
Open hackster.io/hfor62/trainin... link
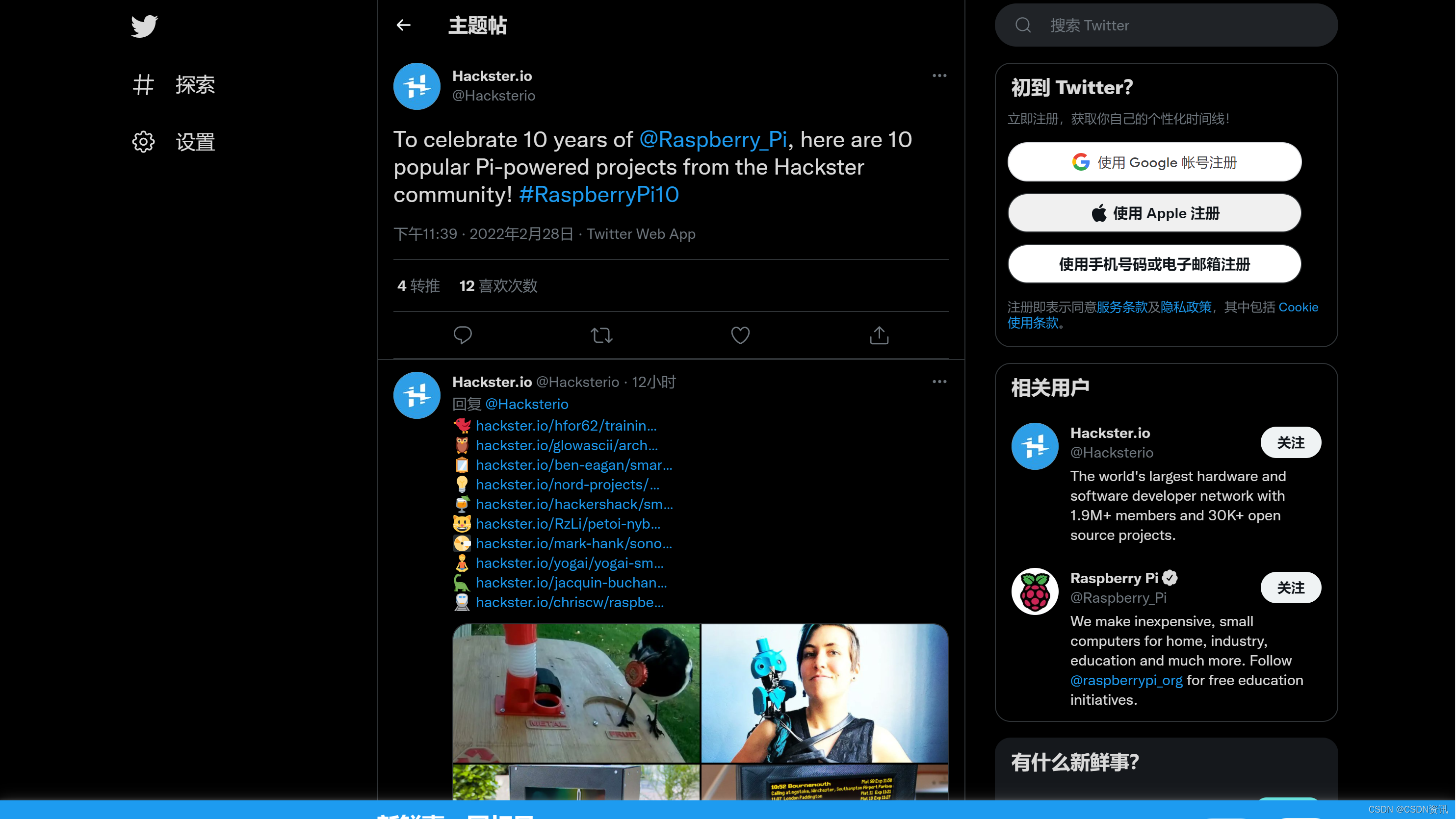point(566,426)
